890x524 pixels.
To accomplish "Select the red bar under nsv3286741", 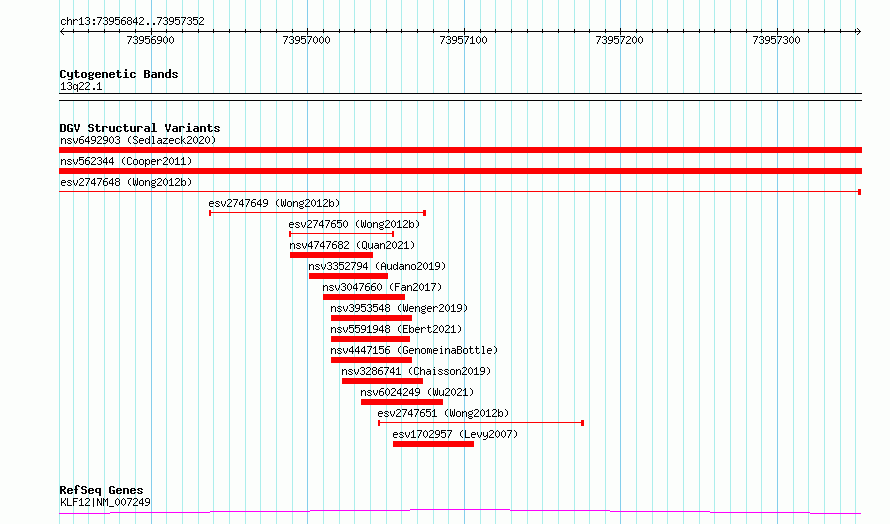I will (x=383, y=381).
